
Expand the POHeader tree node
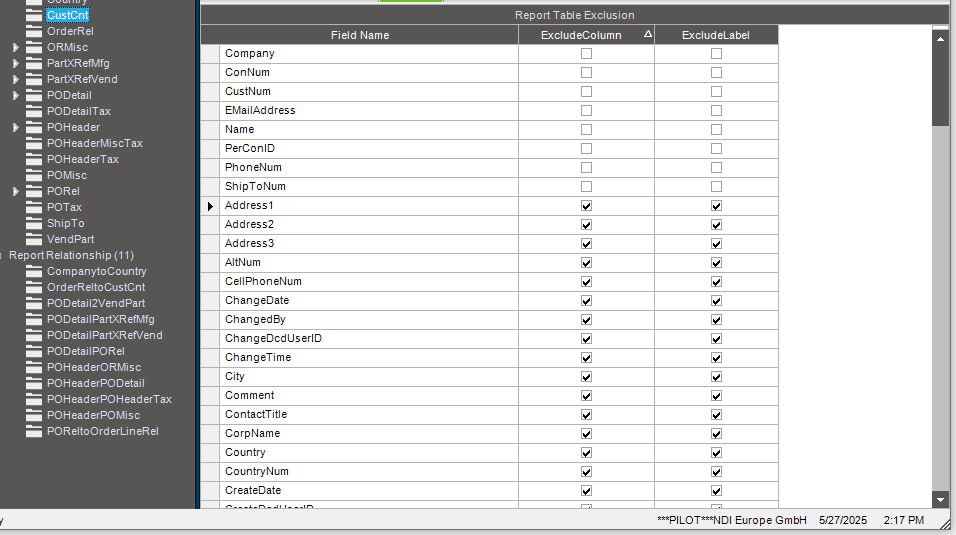click(16, 127)
